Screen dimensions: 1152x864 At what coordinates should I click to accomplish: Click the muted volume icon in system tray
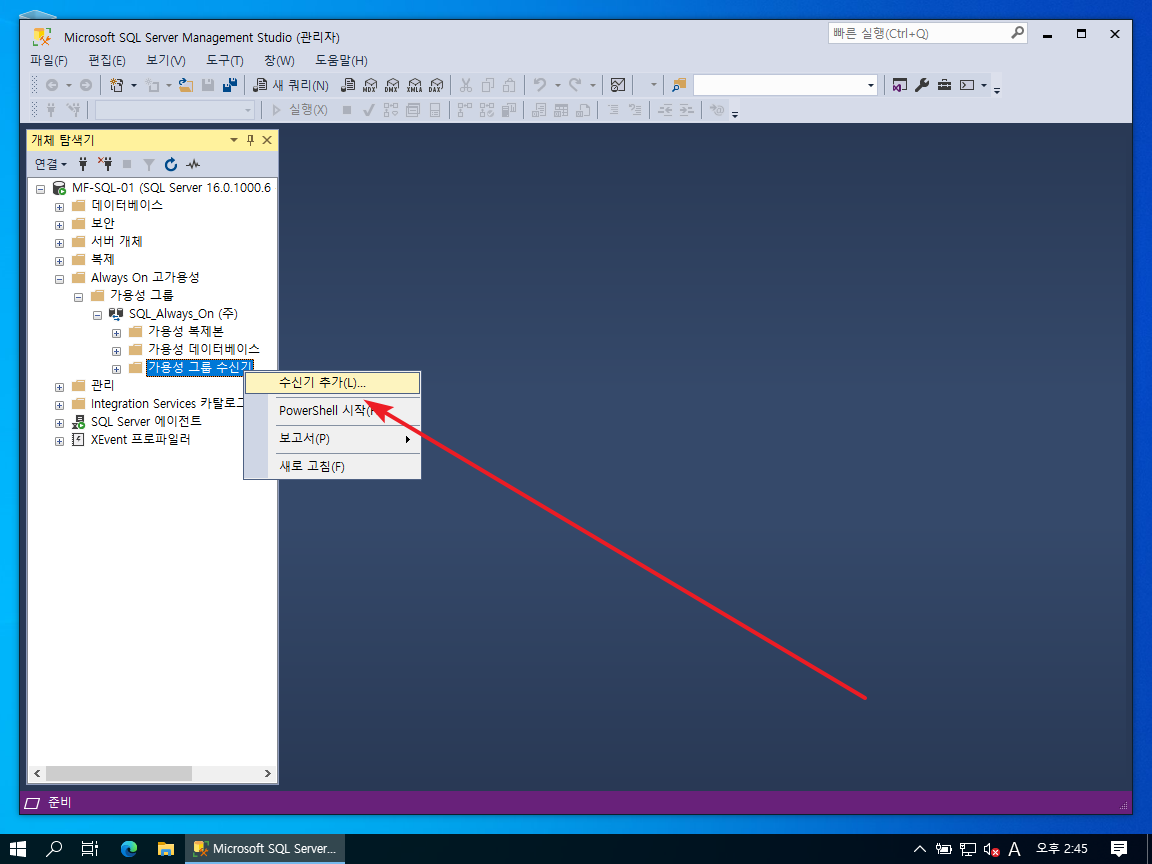pyautogui.click(x=991, y=850)
